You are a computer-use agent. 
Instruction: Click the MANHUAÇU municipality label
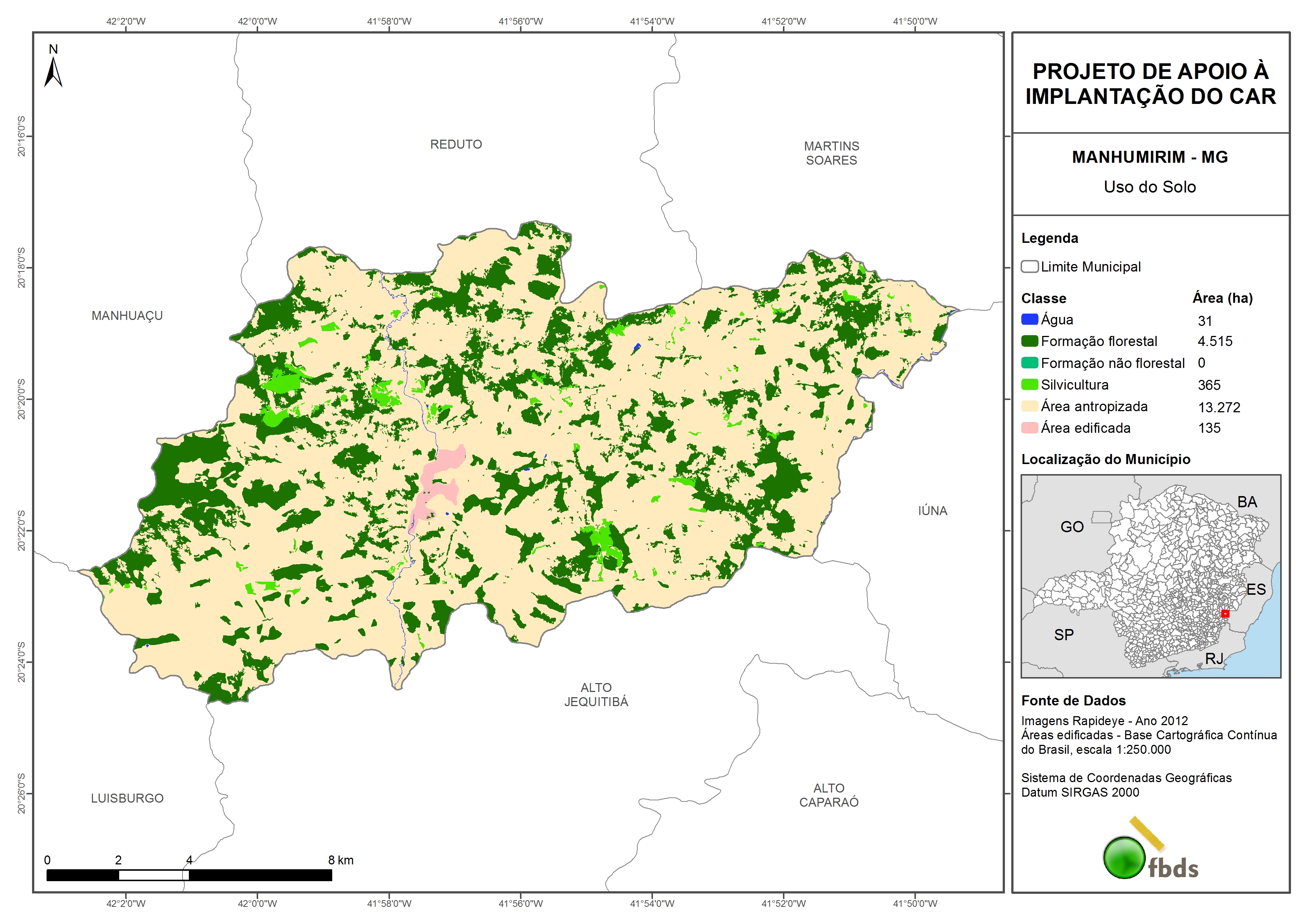click(127, 315)
